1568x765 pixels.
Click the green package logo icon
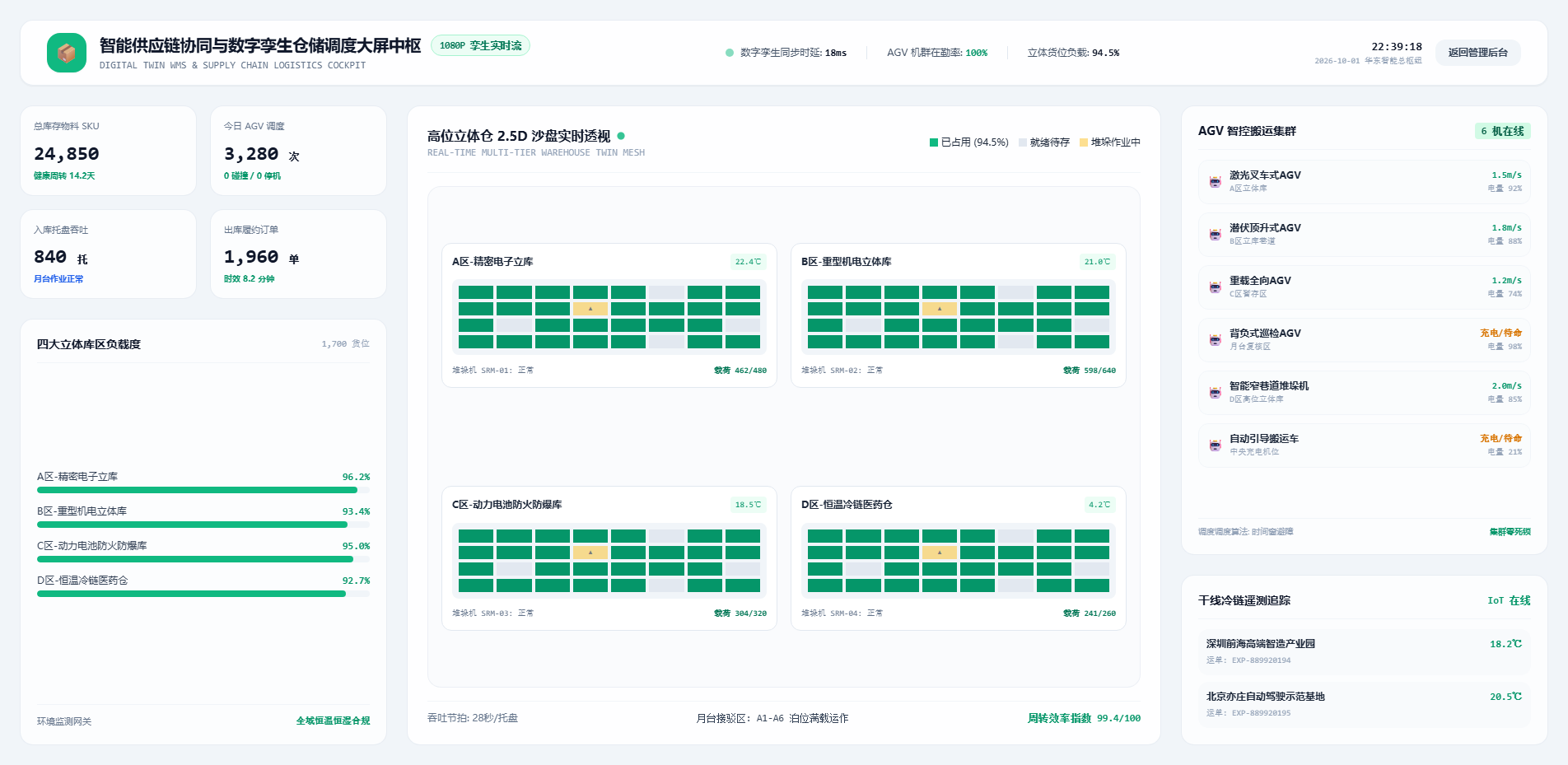coord(67,53)
